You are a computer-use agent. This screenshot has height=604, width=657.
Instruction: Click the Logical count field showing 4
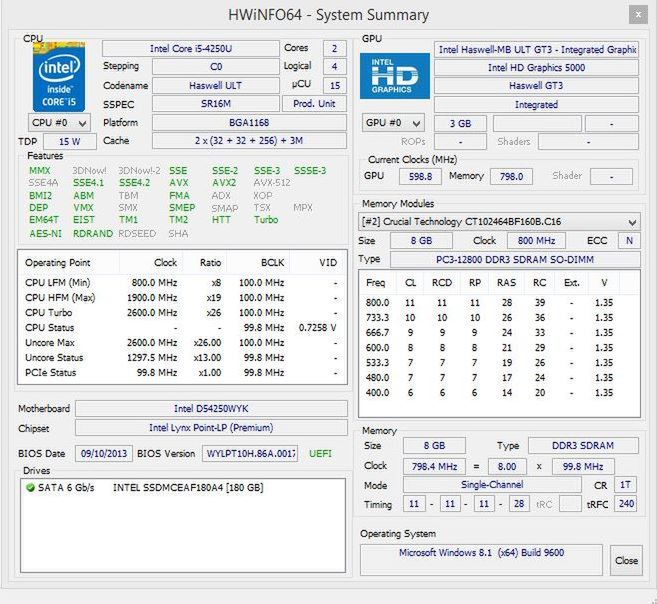tap(335, 67)
